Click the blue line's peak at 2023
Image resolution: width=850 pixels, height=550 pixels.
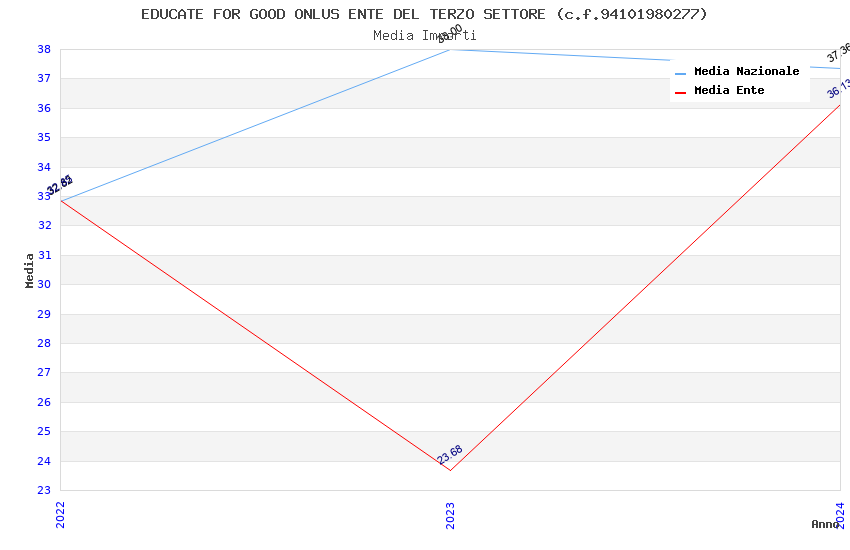coord(450,49)
